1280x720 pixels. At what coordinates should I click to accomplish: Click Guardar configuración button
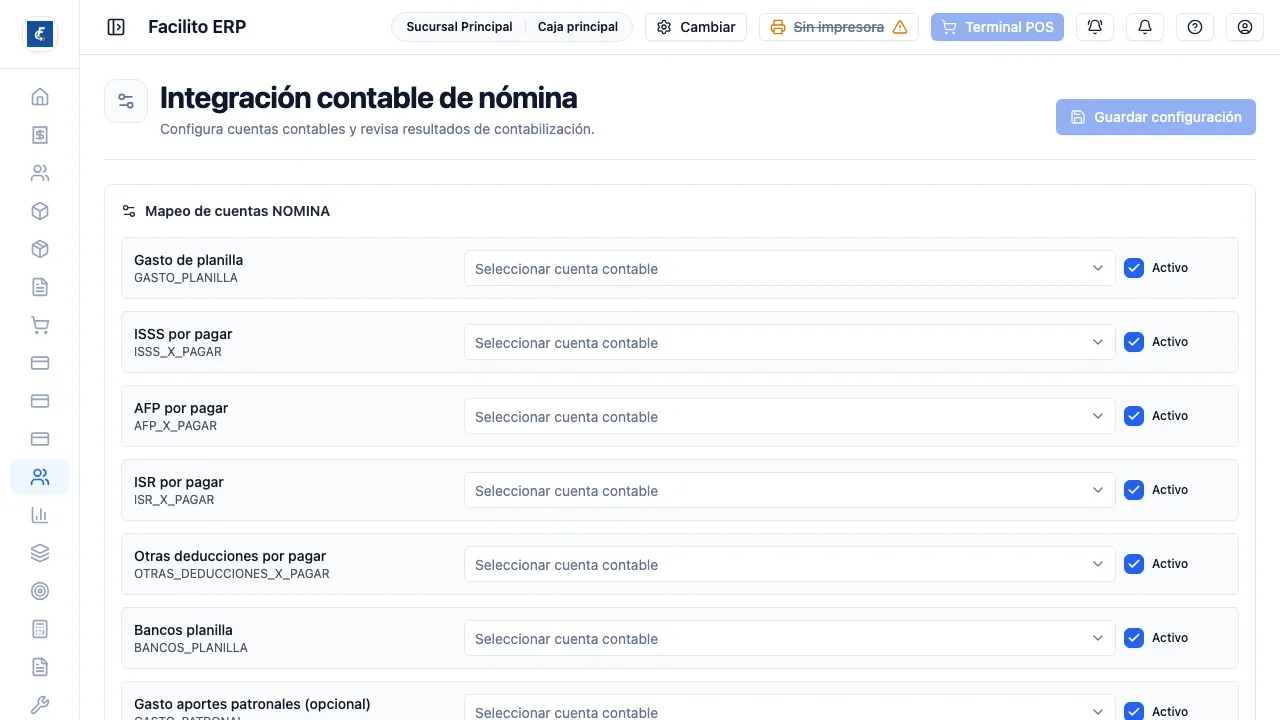1156,117
